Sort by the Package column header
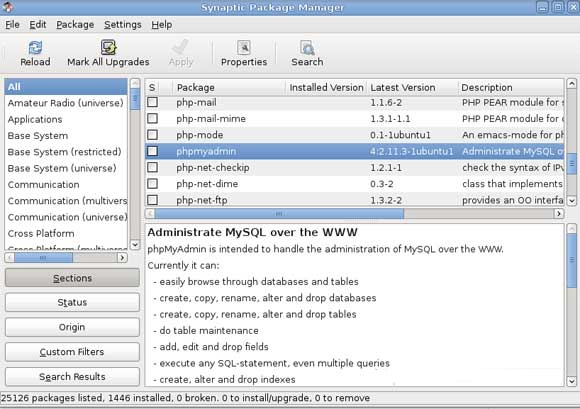This screenshot has width=580, height=409. point(229,87)
